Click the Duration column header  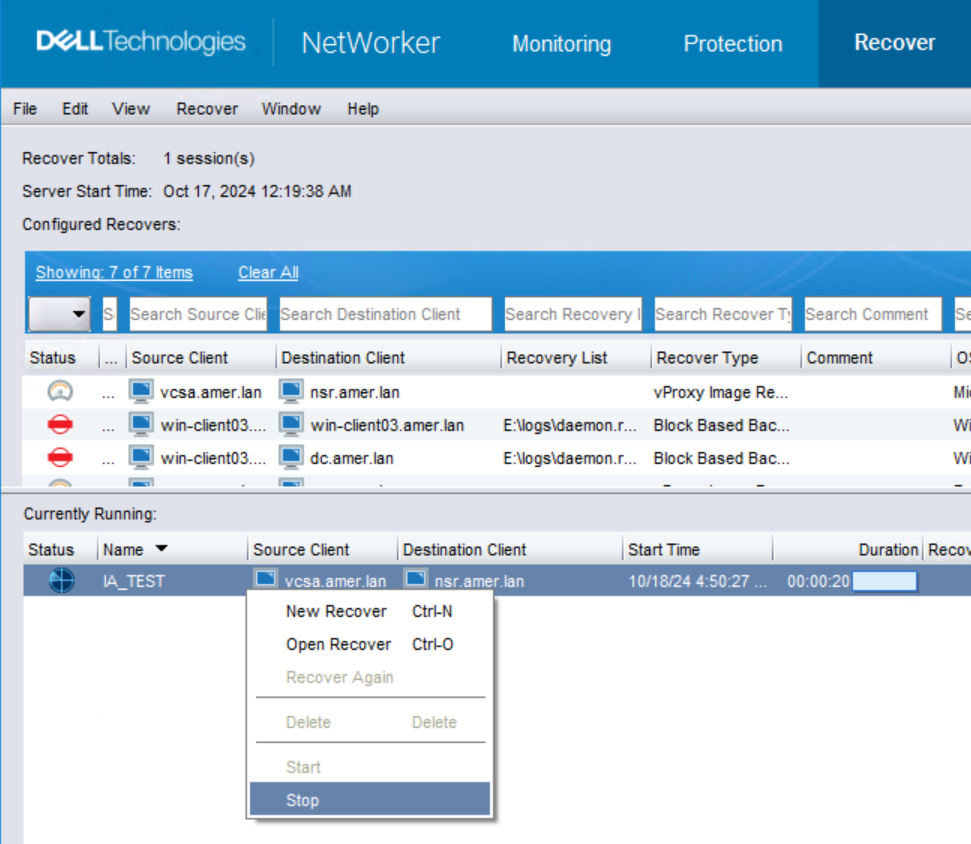coord(848,549)
